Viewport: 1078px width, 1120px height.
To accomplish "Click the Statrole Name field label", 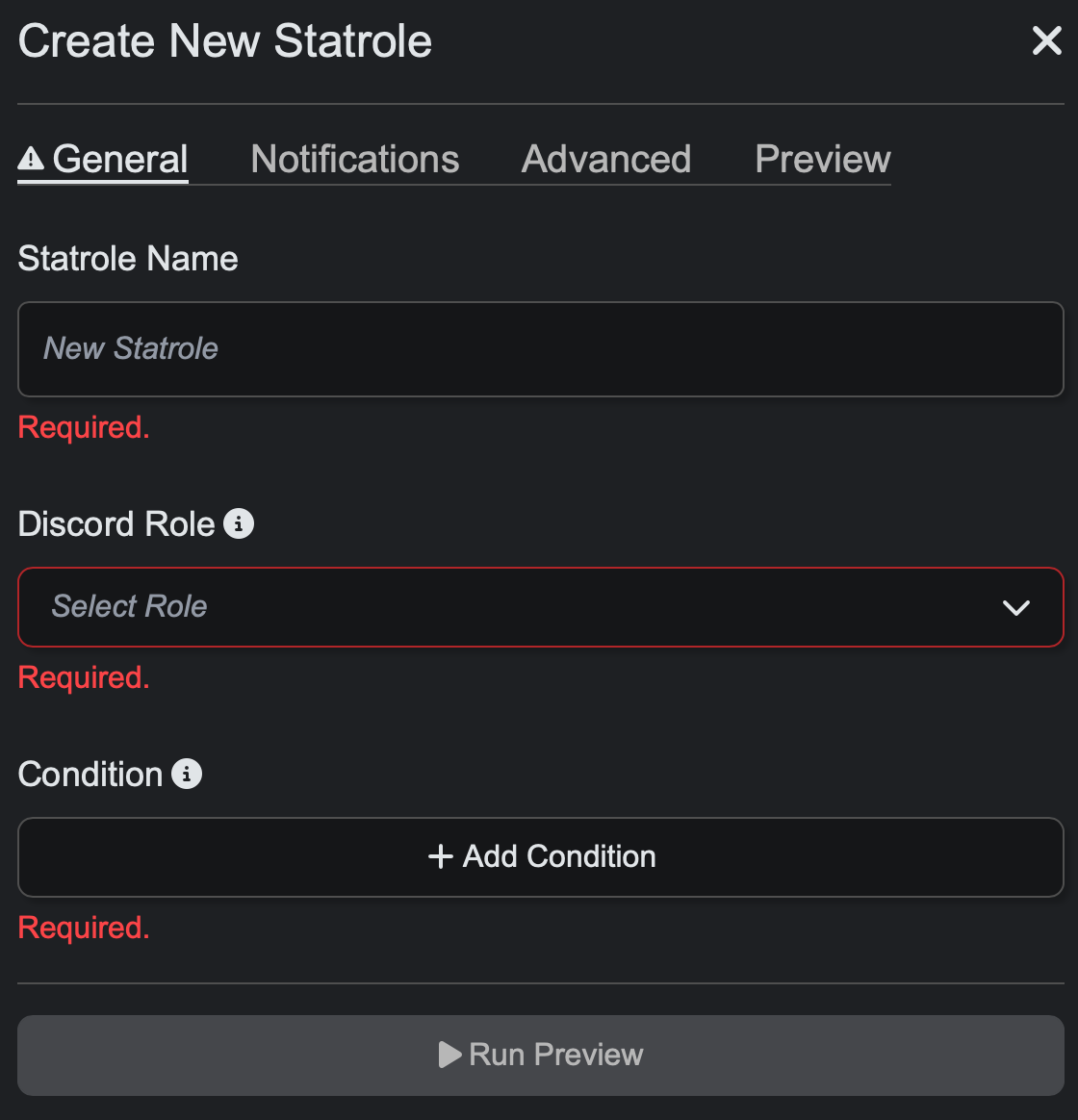I will (x=128, y=259).
